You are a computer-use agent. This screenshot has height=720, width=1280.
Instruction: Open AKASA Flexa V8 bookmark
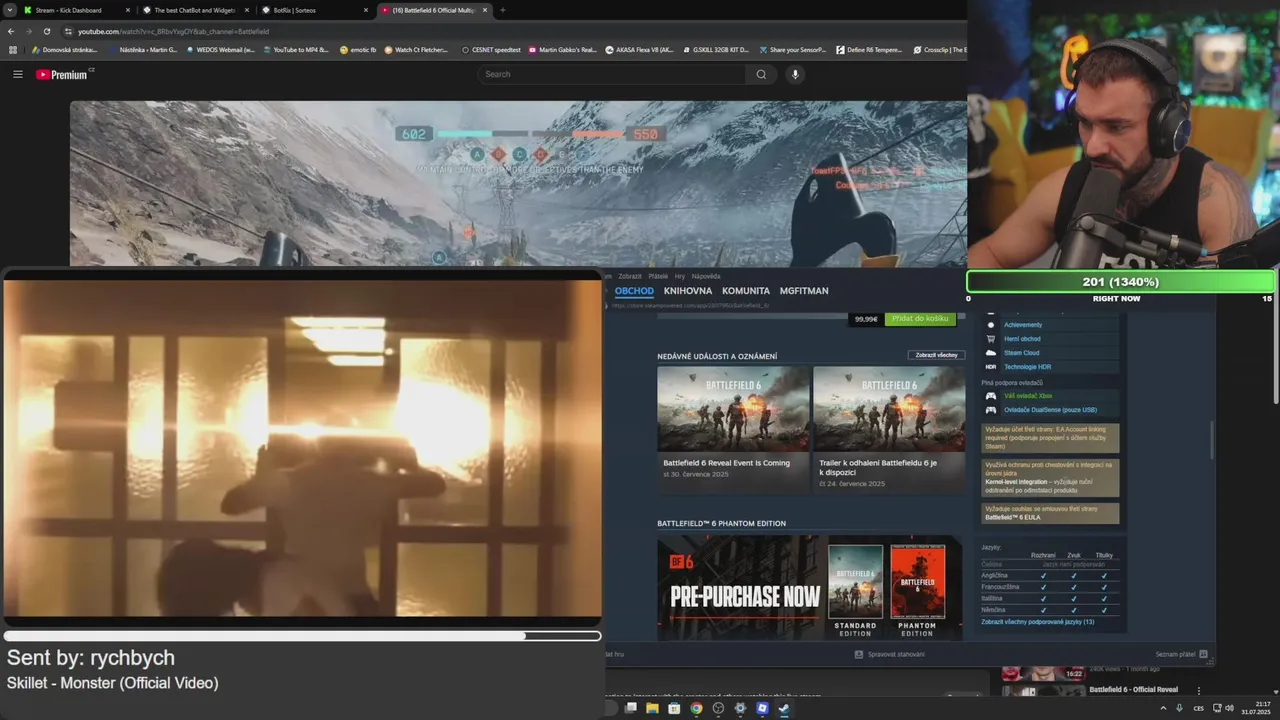(639, 49)
